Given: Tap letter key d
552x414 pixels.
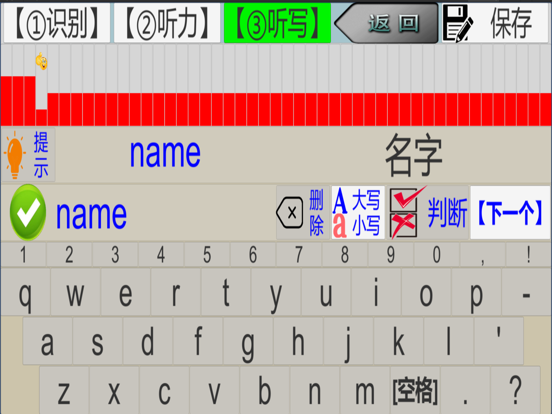Looking at the screenshot, I should click(x=148, y=341).
